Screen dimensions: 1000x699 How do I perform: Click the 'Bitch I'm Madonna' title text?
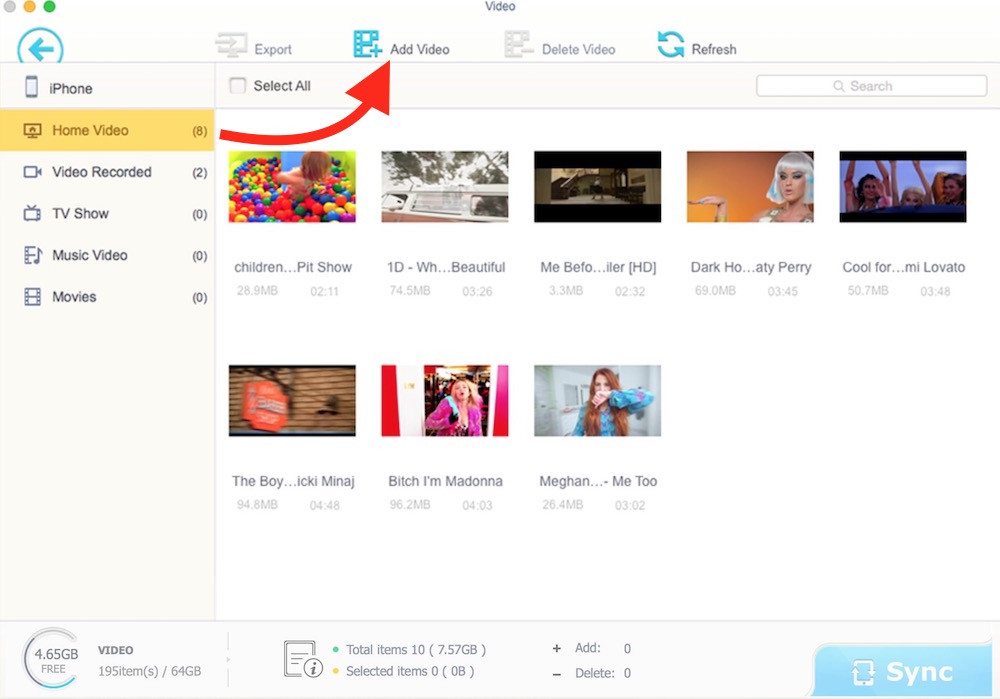tap(445, 481)
